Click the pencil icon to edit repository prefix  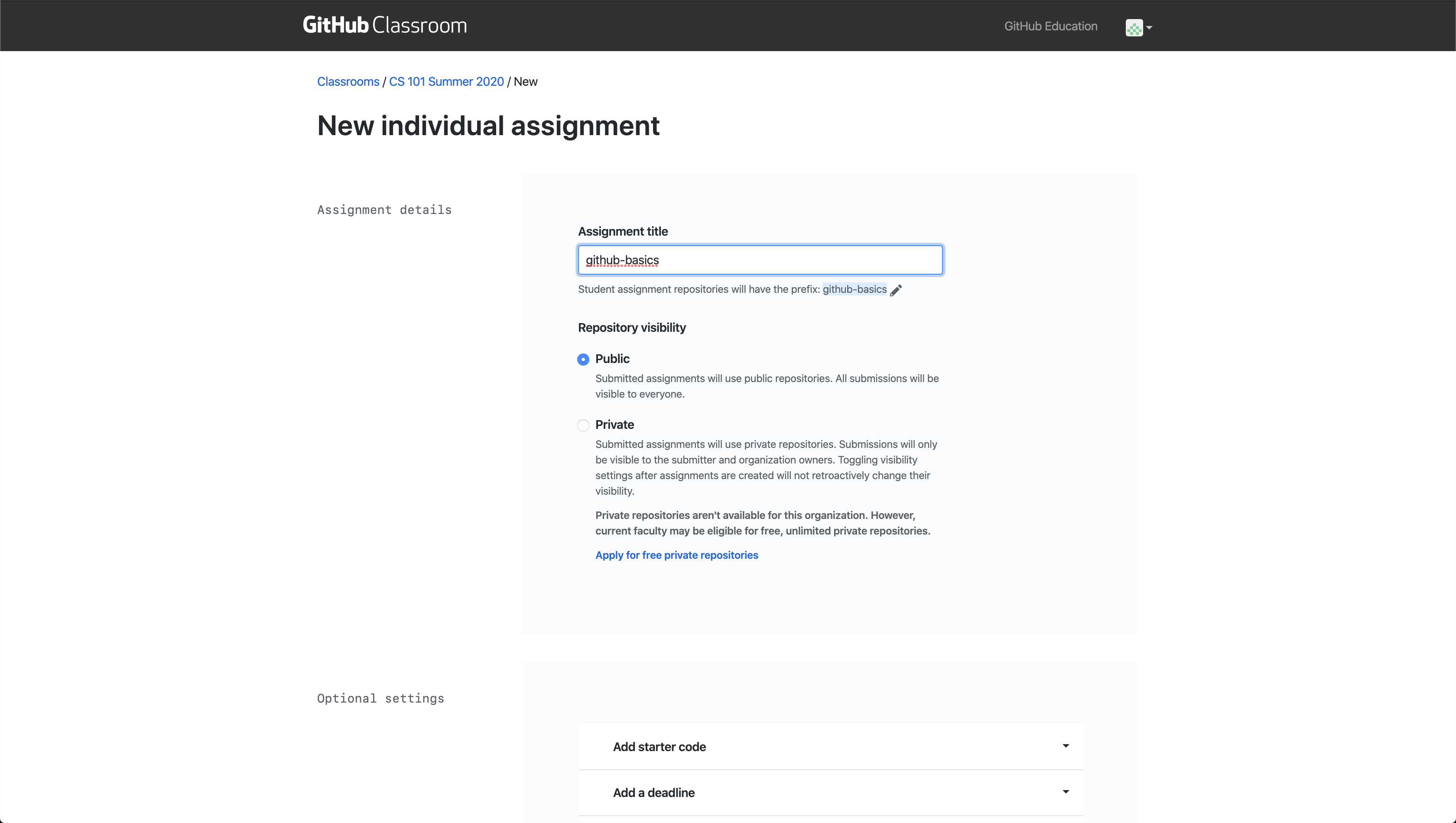pos(896,290)
